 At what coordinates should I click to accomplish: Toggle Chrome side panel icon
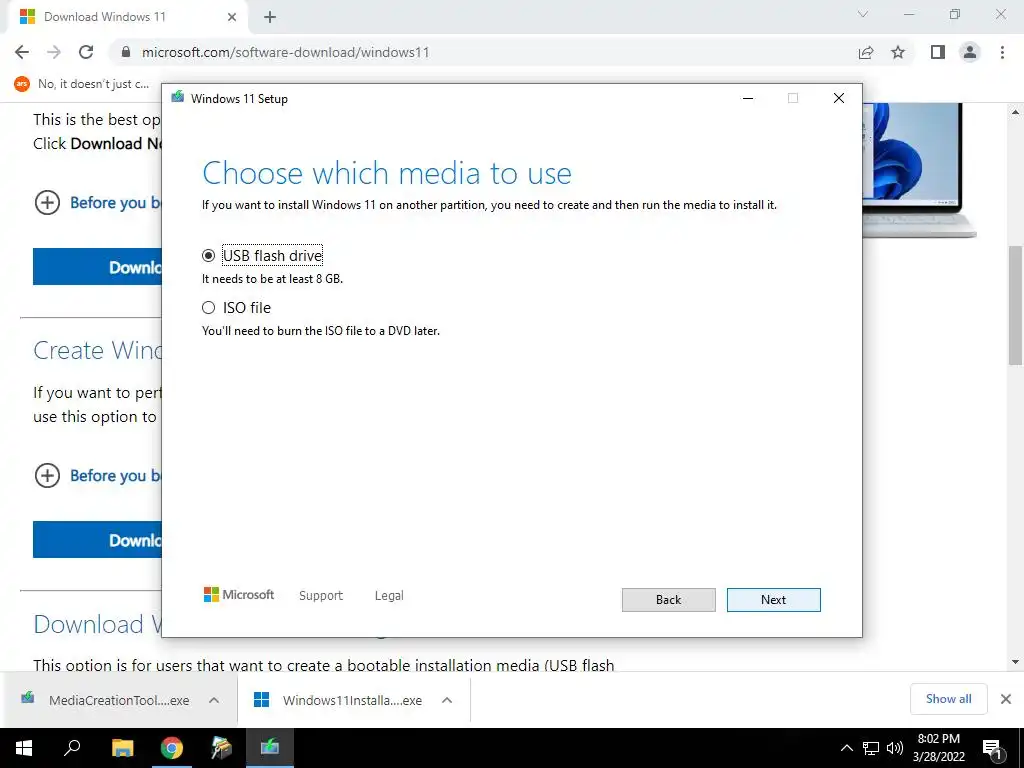point(938,52)
